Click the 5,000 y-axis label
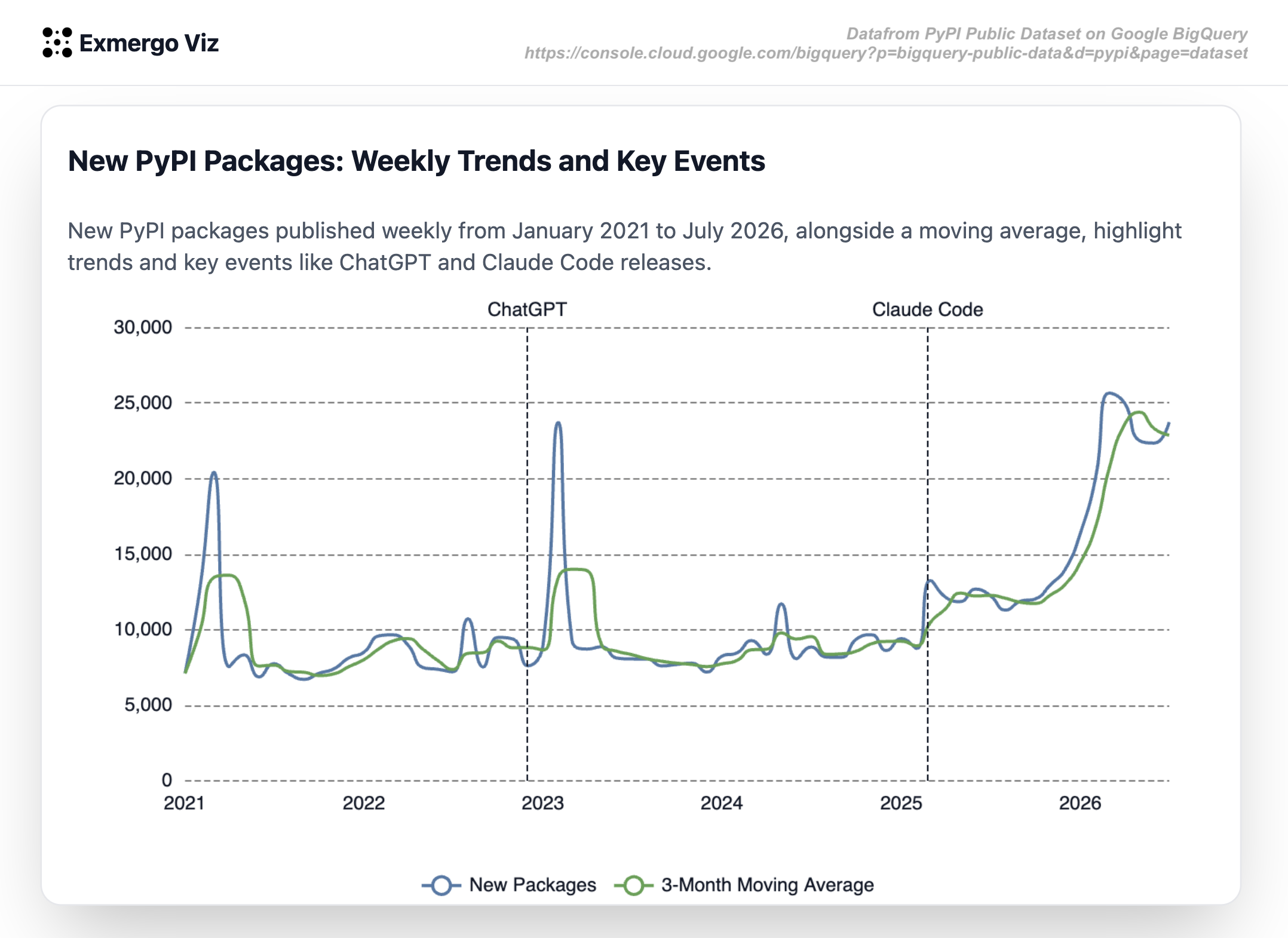This screenshot has height=938, width=1288. 148,705
